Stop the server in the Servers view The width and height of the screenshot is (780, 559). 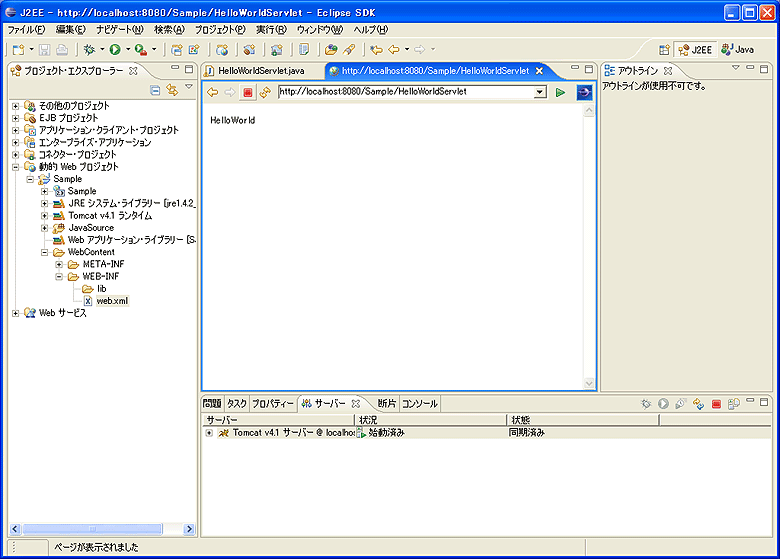click(x=716, y=404)
